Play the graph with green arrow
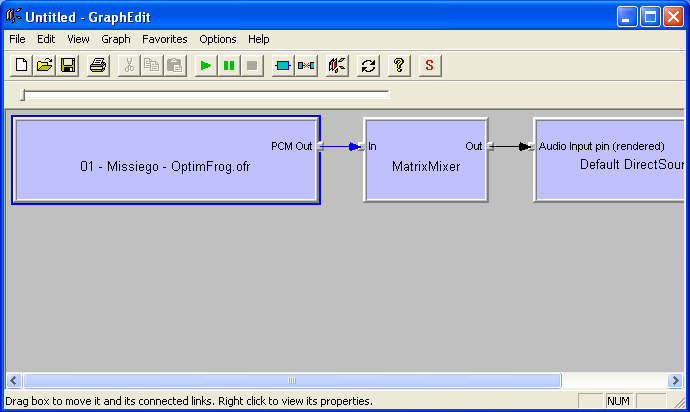This screenshot has height=412, width=690. click(x=206, y=66)
